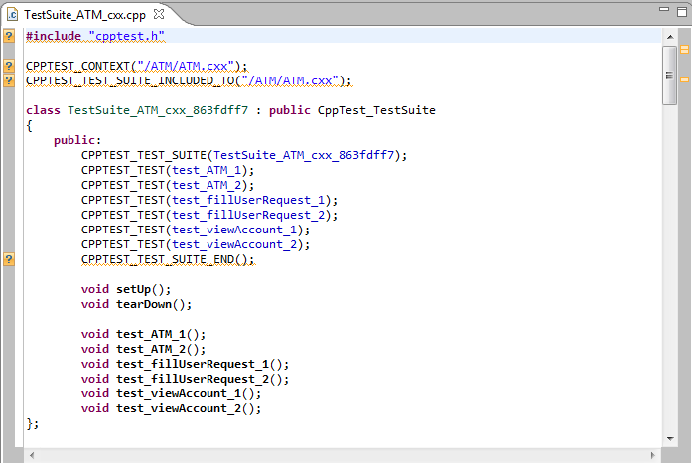The height and width of the screenshot is (463, 692).
Task: Click the lower overview ruler warning annotation
Action: [684, 80]
